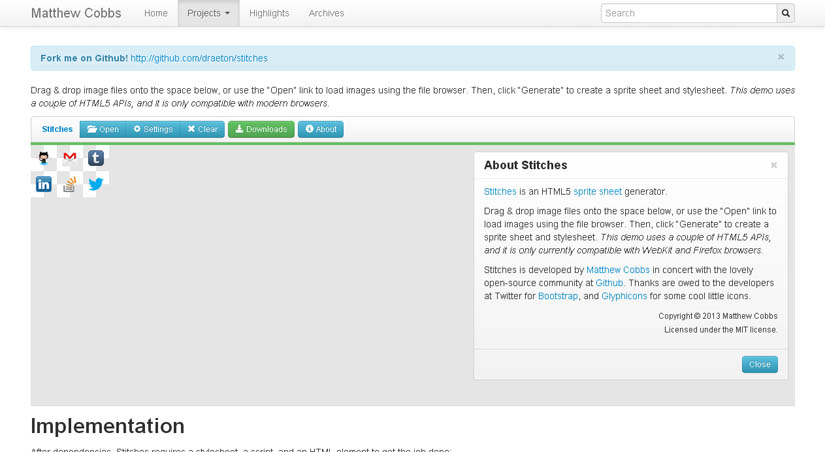Image resolution: width=825 pixels, height=452 pixels.
Task: Expand the Projects dropdown menu
Action: [208, 13]
